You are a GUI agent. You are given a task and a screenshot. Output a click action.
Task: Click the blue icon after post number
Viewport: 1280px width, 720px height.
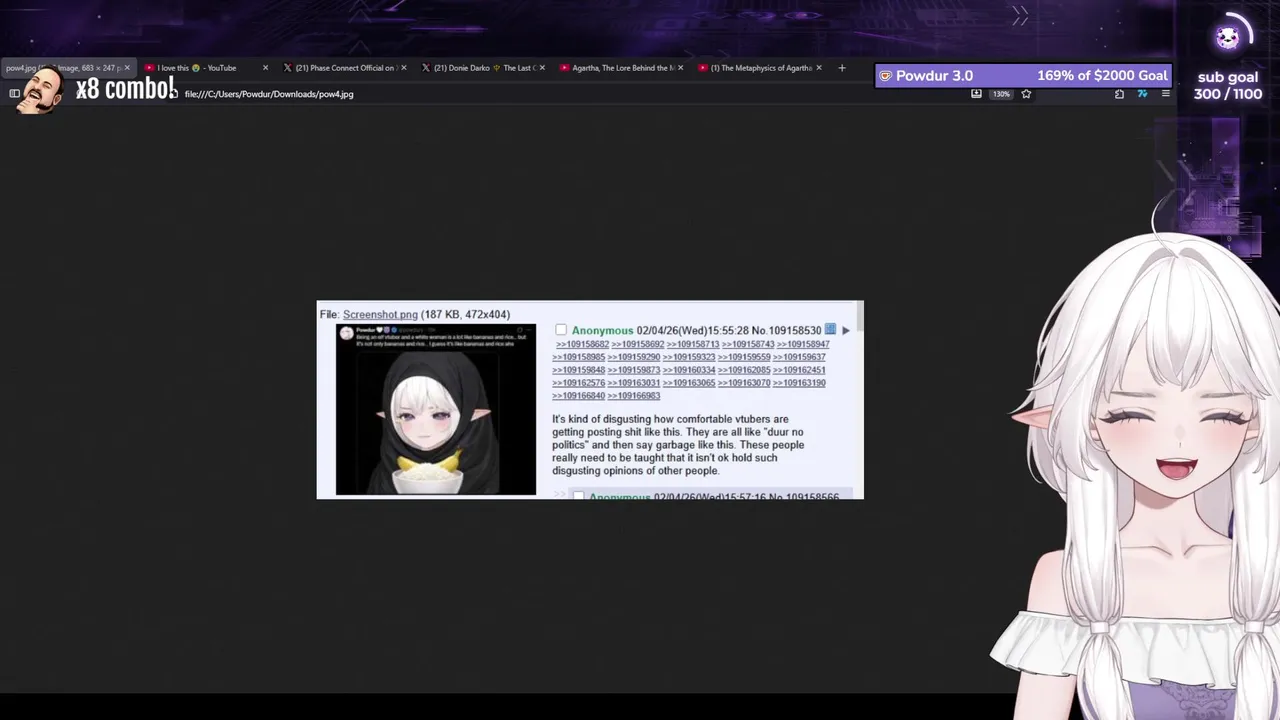830,329
